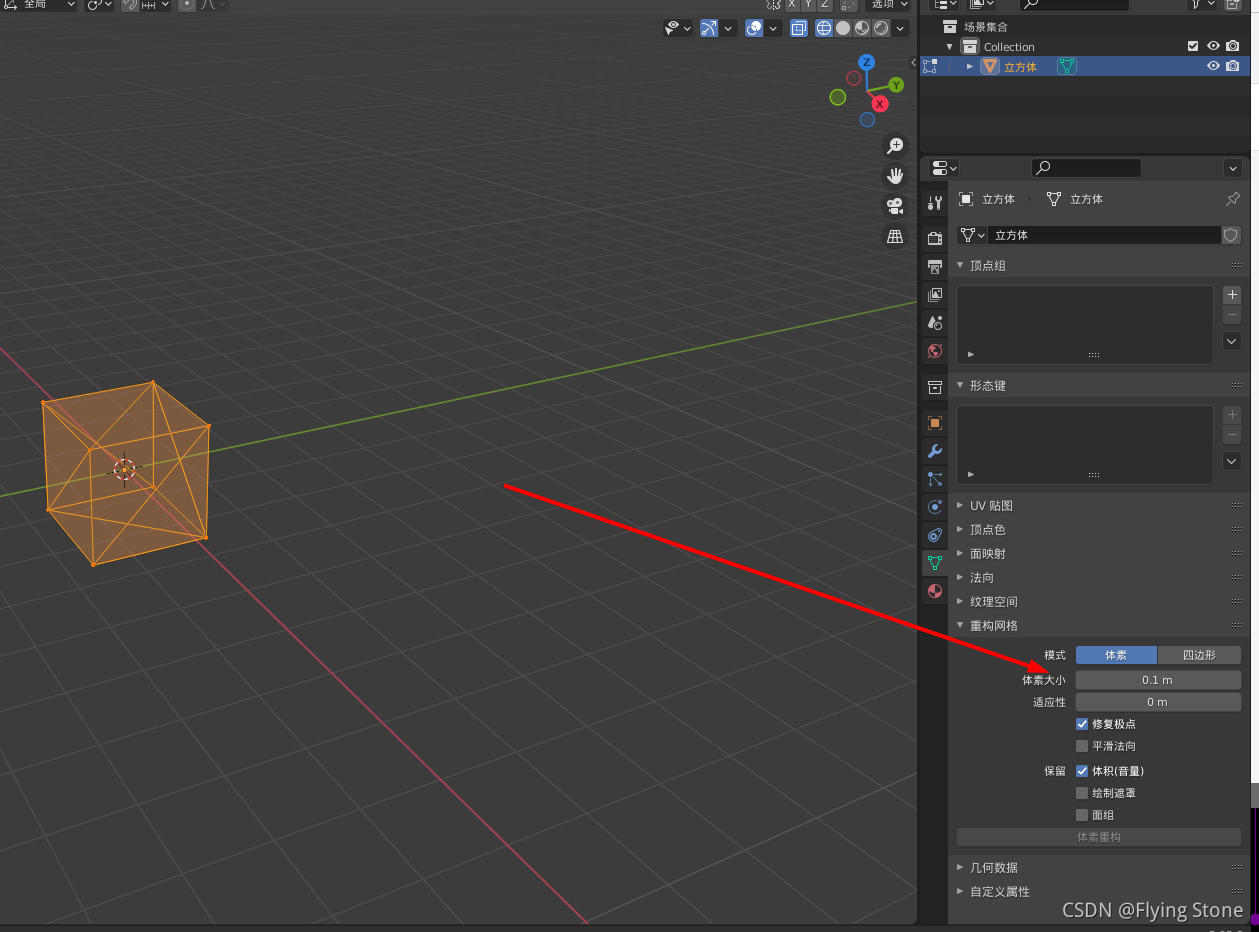Viewport: 1259px width, 932px height.
Task: Expand 立方体 object in outliner tree
Action: pos(969,66)
